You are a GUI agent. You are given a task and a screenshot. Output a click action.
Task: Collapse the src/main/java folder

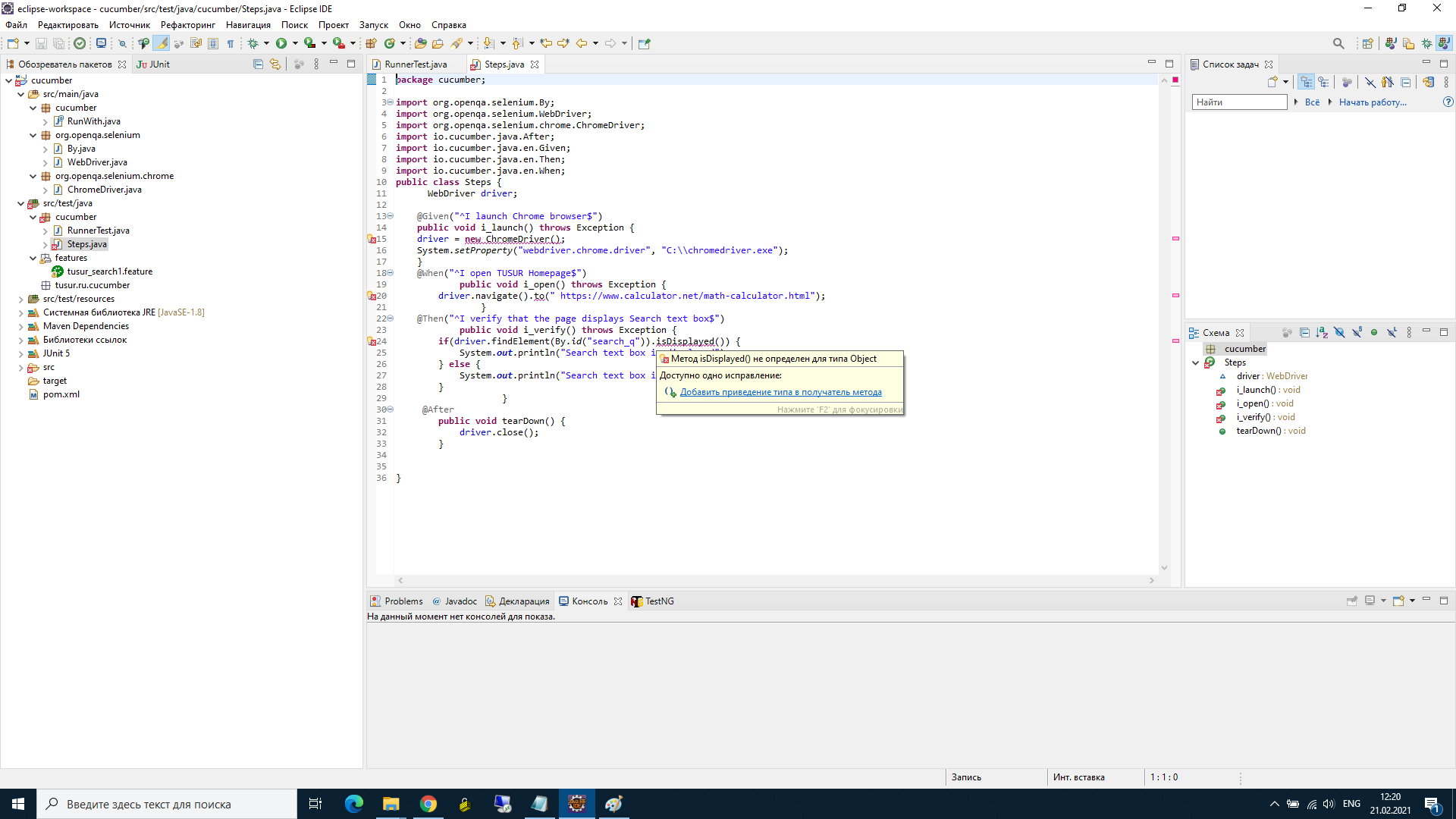pos(21,94)
